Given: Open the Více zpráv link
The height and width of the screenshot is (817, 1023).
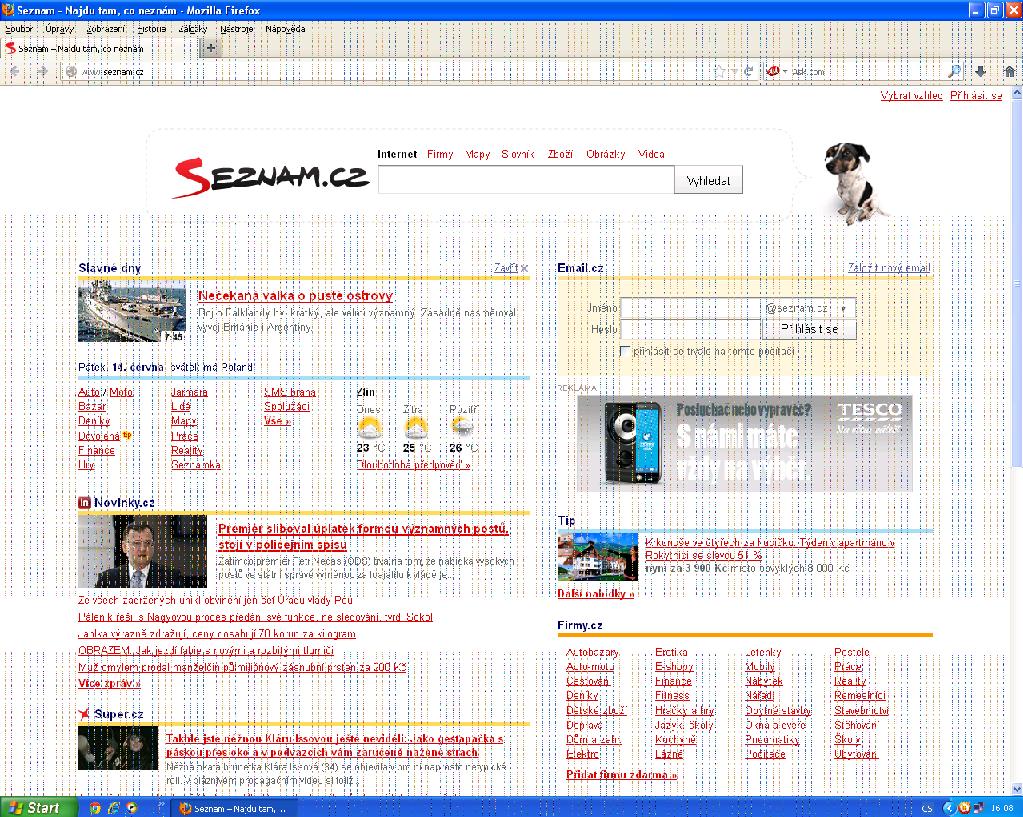Looking at the screenshot, I should tap(109, 683).
